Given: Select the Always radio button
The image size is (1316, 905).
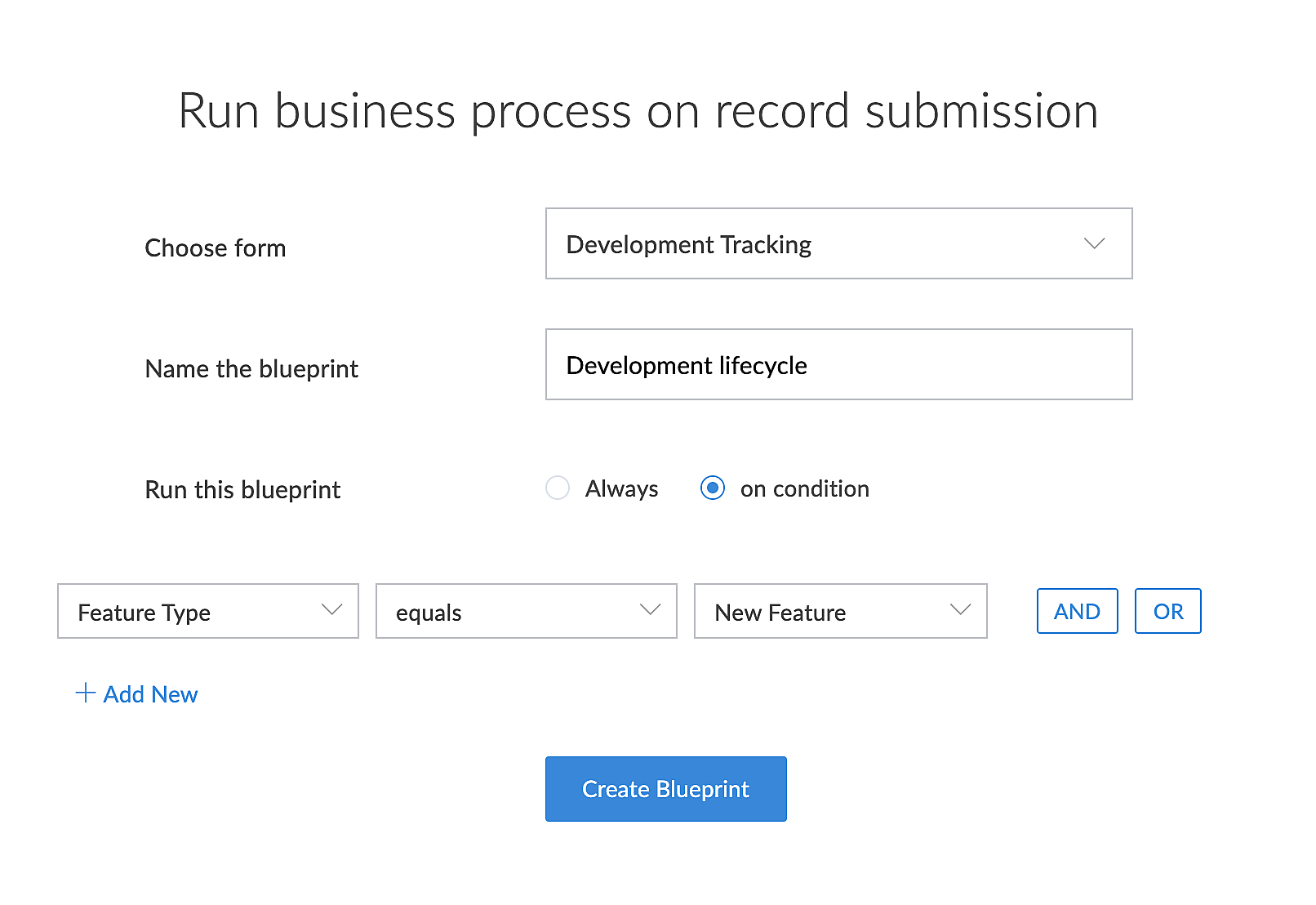Looking at the screenshot, I should (558, 488).
